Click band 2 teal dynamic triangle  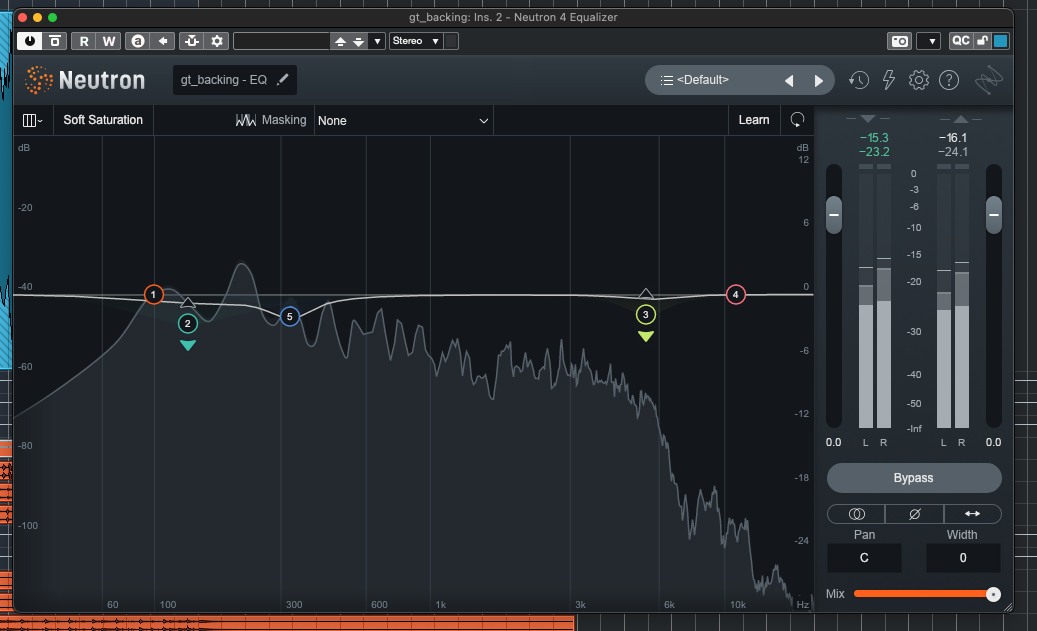188,345
